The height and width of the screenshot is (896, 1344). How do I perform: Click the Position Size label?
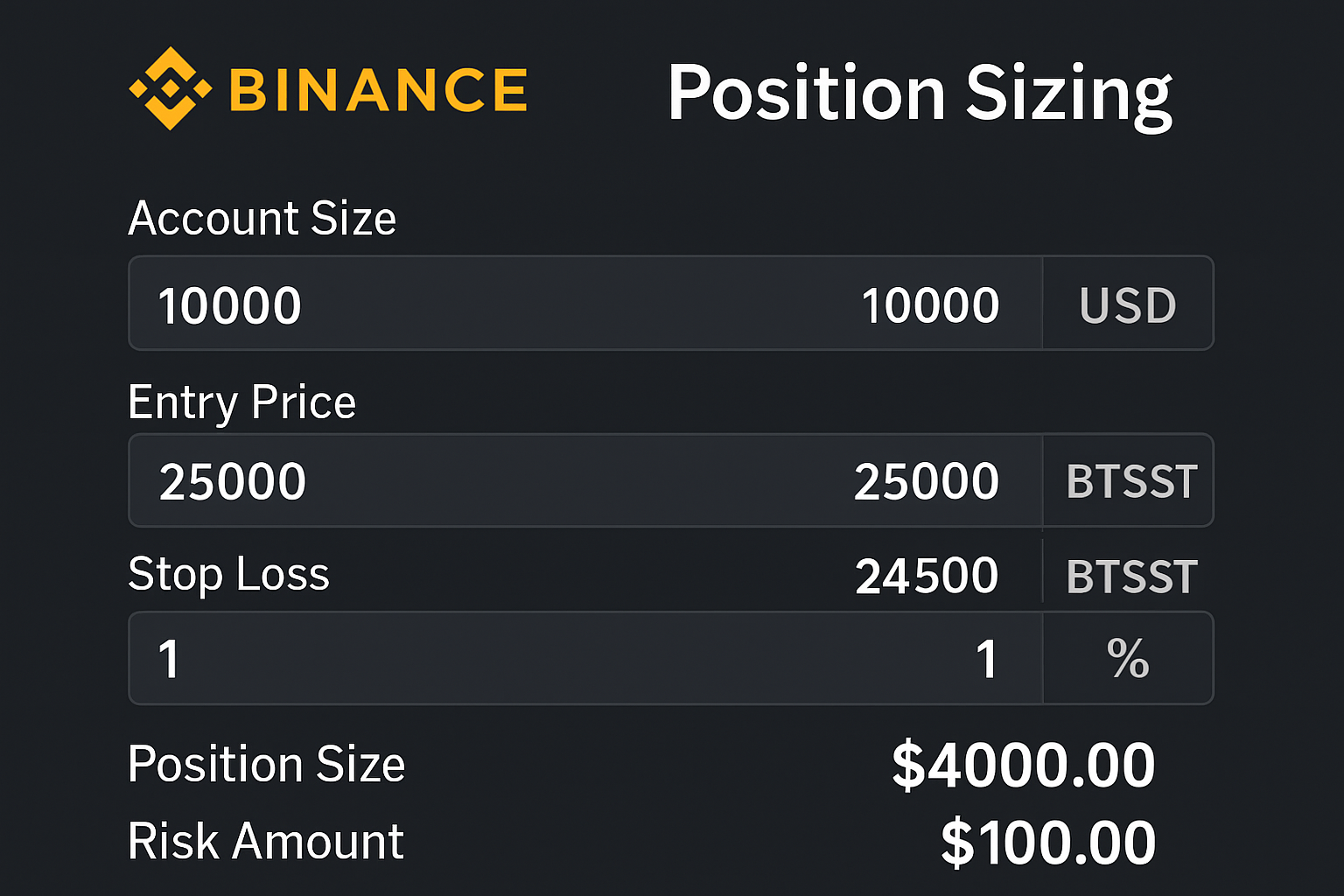267,764
